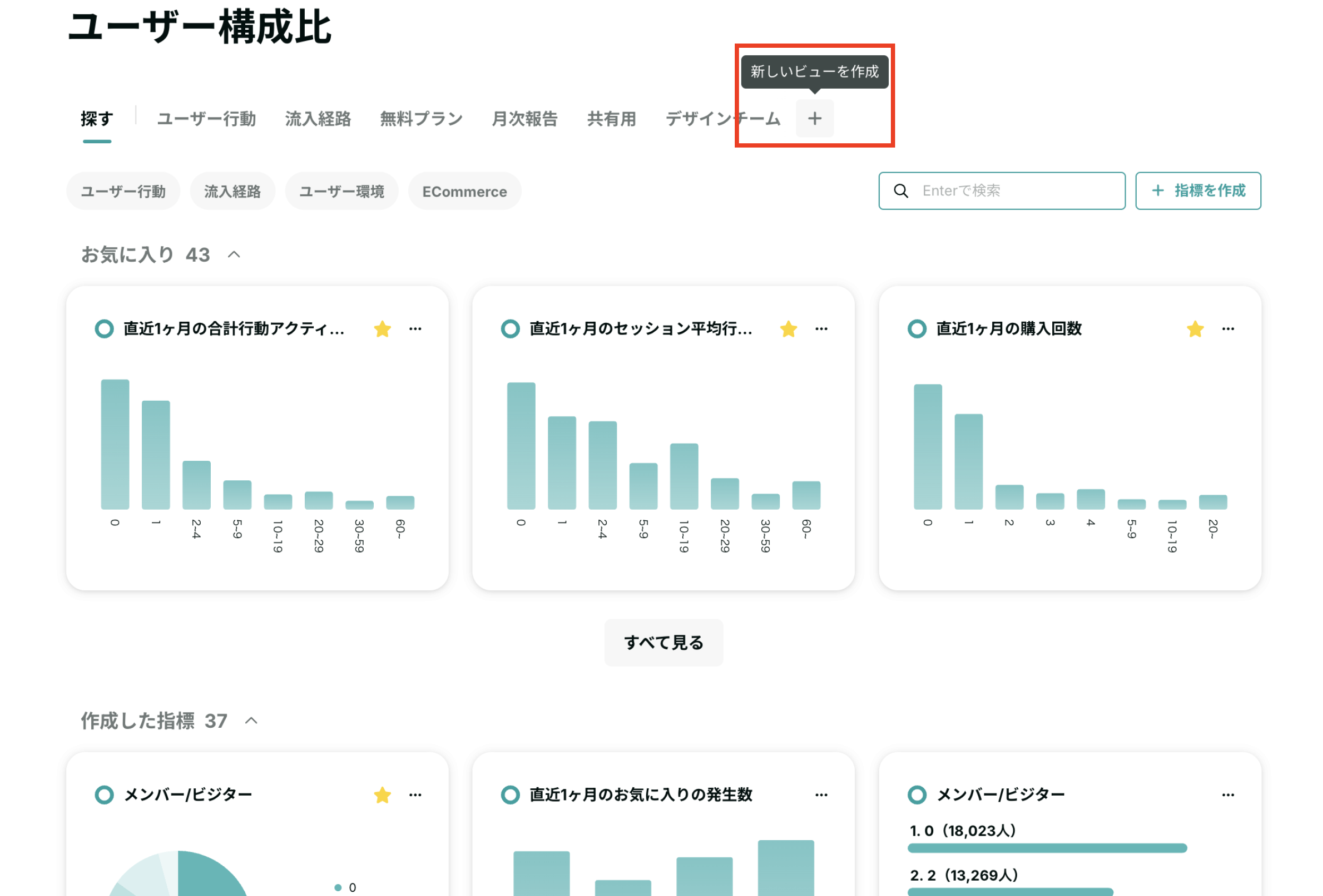Click circle icon of メンバー/ビジター ranking card
The width and height of the screenshot is (1323, 896).
click(916, 795)
